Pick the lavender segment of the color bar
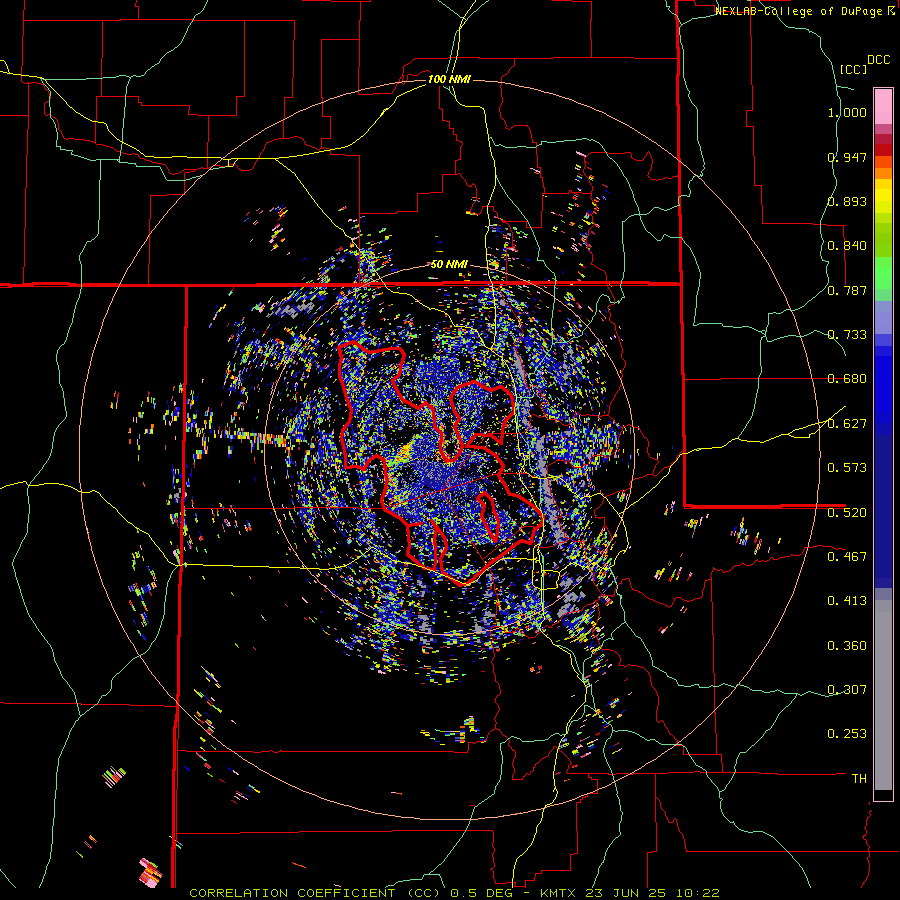The height and width of the screenshot is (900, 900). pyautogui.click(x=883, y=317)
